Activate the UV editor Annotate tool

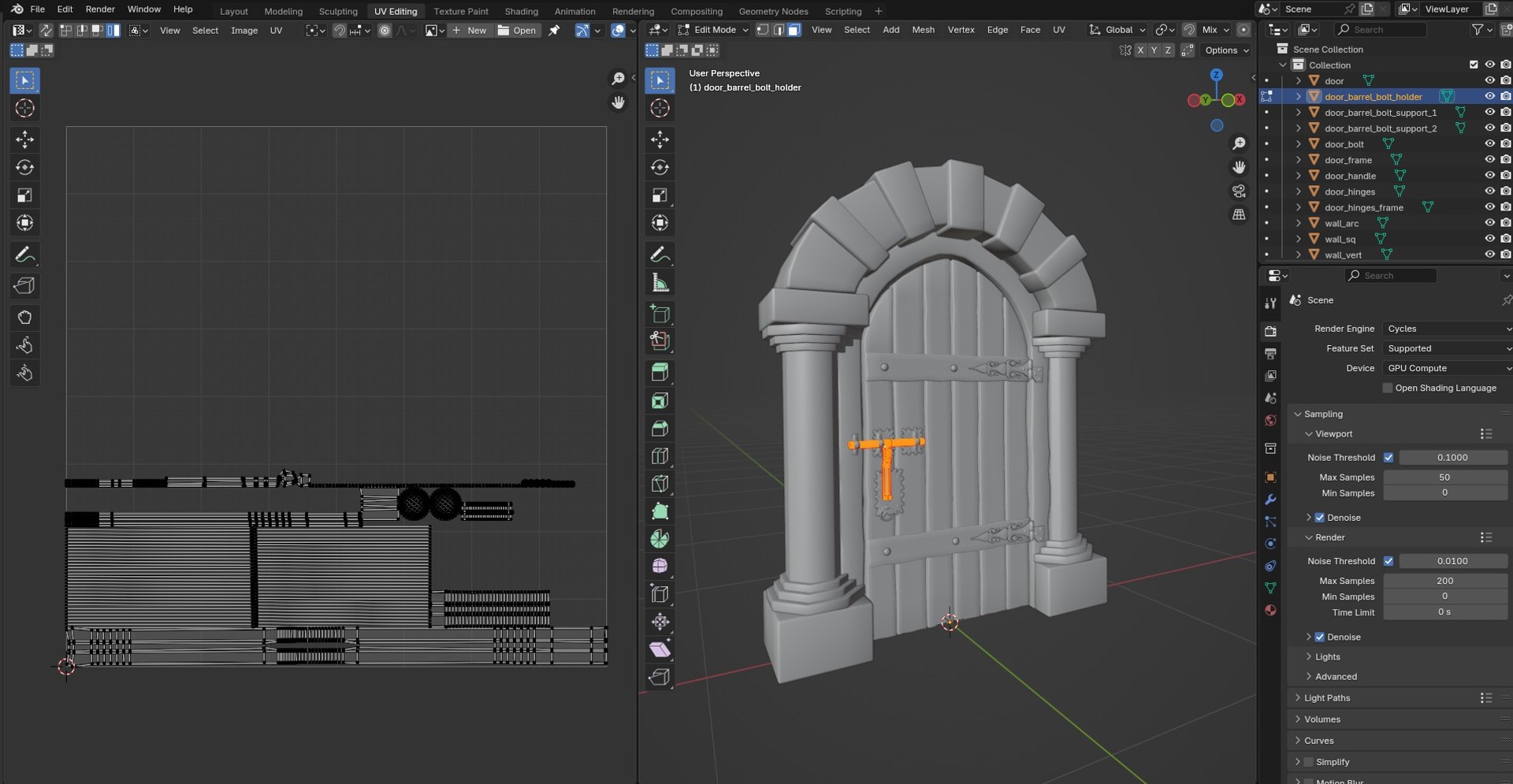pos(24,255)
